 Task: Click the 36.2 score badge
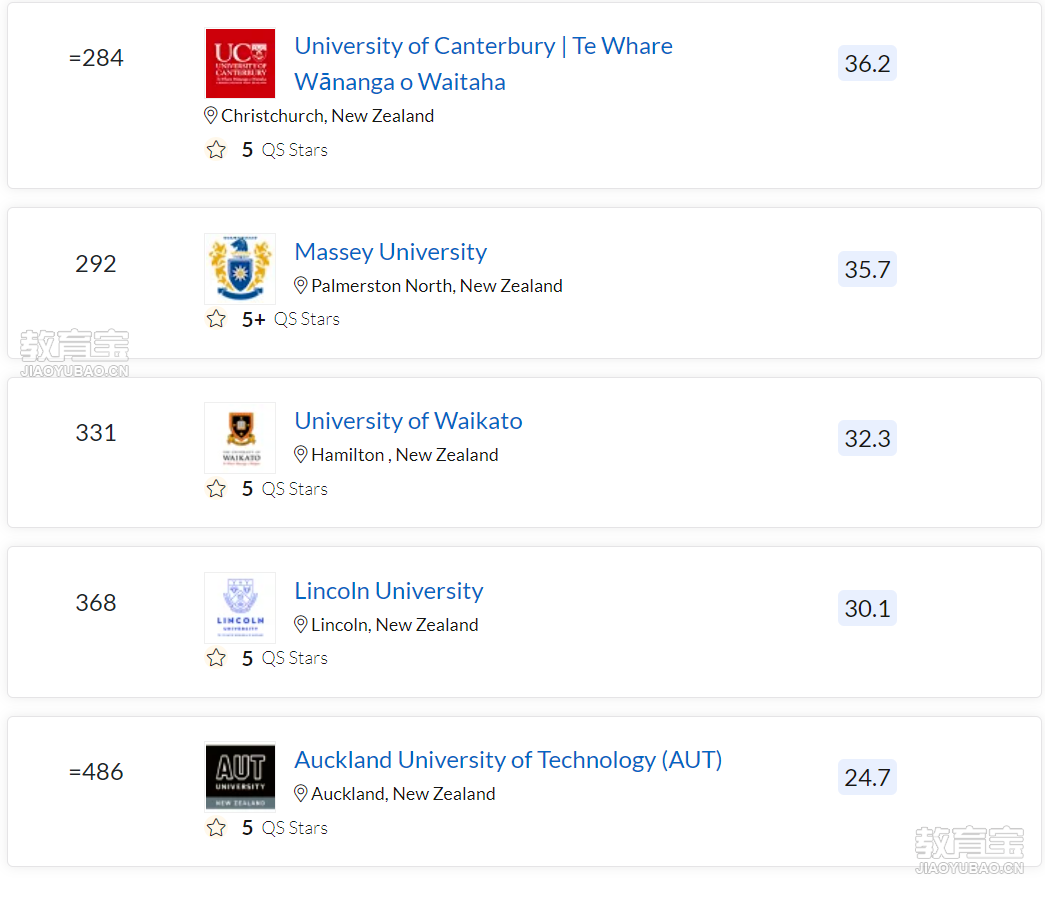867,63
